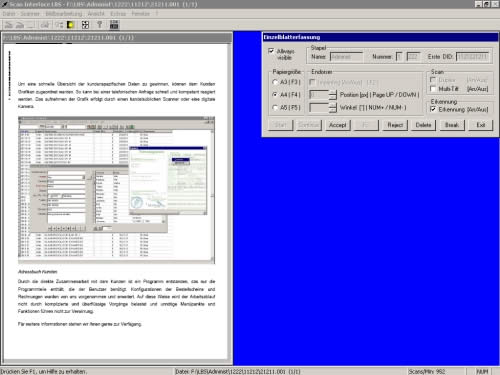
Task: Open the Scanner menu
Action: pyautogui.click(x=30, y=14)
